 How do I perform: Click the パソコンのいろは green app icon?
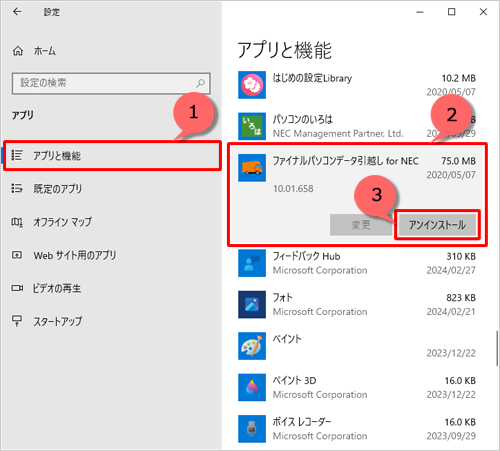click(252, 126)
